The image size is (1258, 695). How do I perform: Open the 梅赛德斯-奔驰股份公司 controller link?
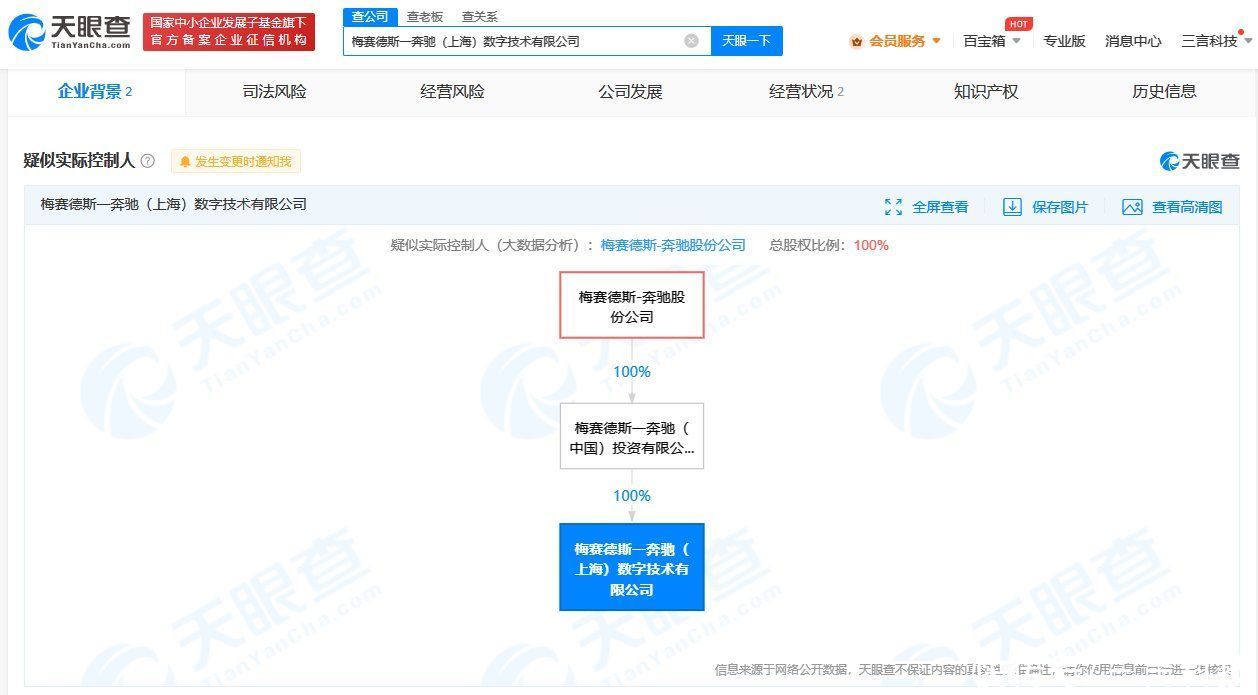[x=673, y=245]
